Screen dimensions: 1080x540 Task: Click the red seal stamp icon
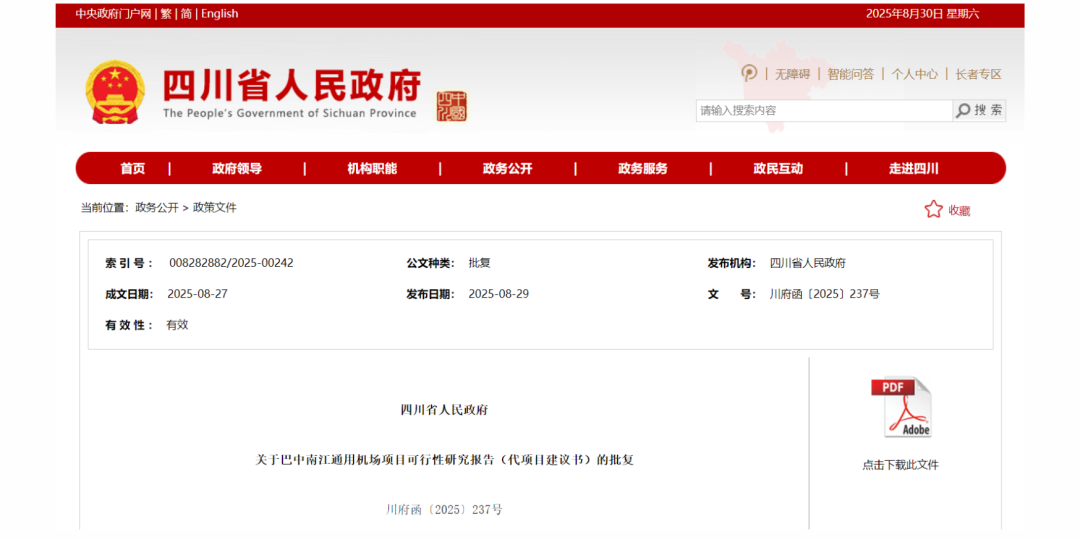pyautogui.click(x=451, y=106)
